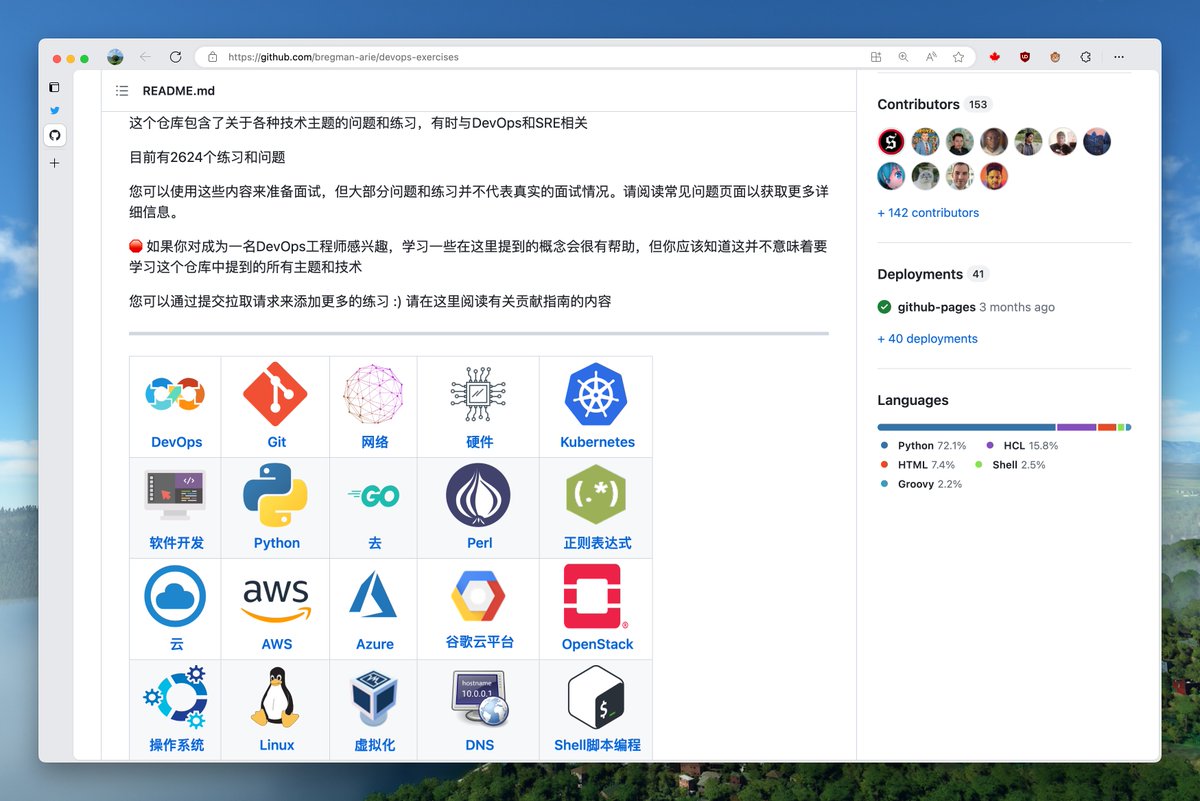Click the red HTML segment of languages bar

point(1107,427)
